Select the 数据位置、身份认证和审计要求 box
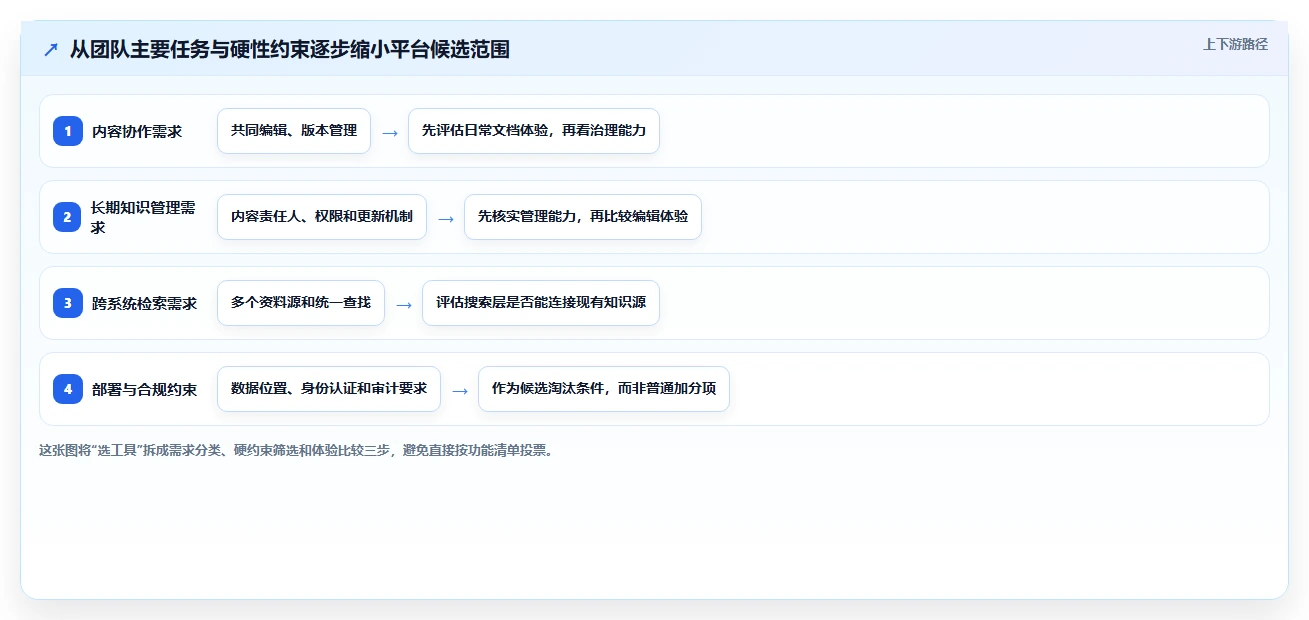1309x620 pixels. click(329, 389)
